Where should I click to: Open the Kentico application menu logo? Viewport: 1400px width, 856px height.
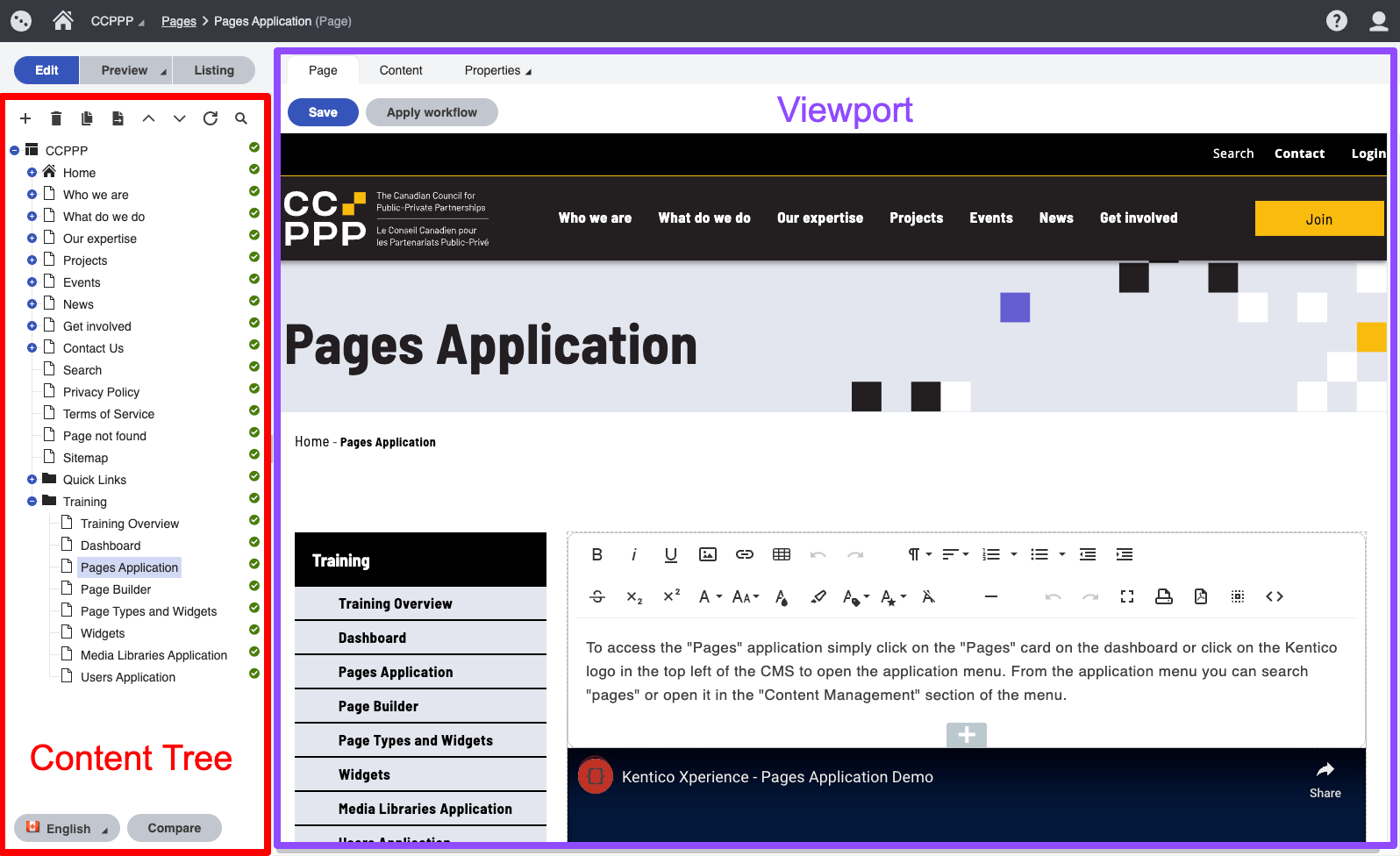tap(21, 21)
